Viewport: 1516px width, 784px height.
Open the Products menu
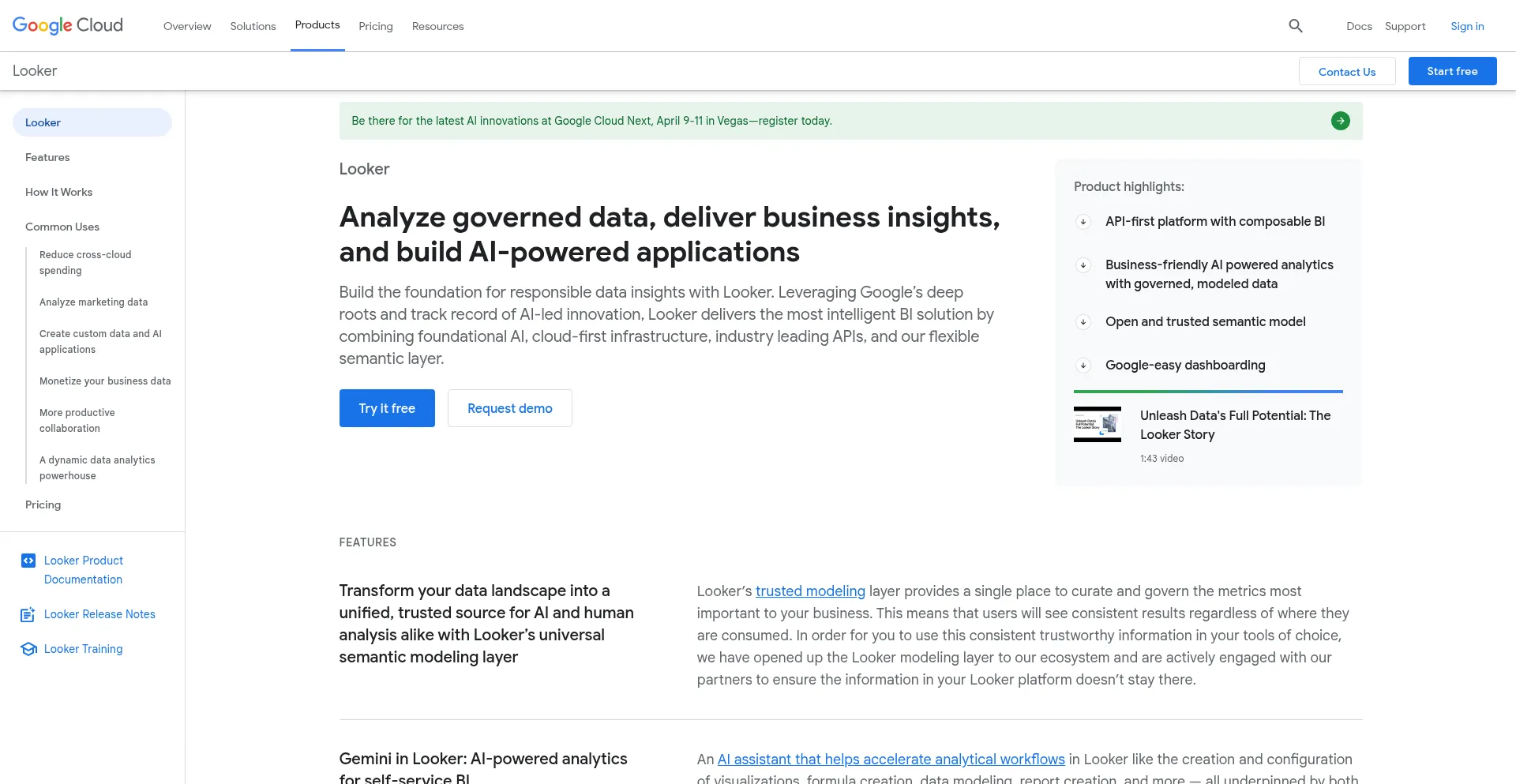click(x=317, y=25)
